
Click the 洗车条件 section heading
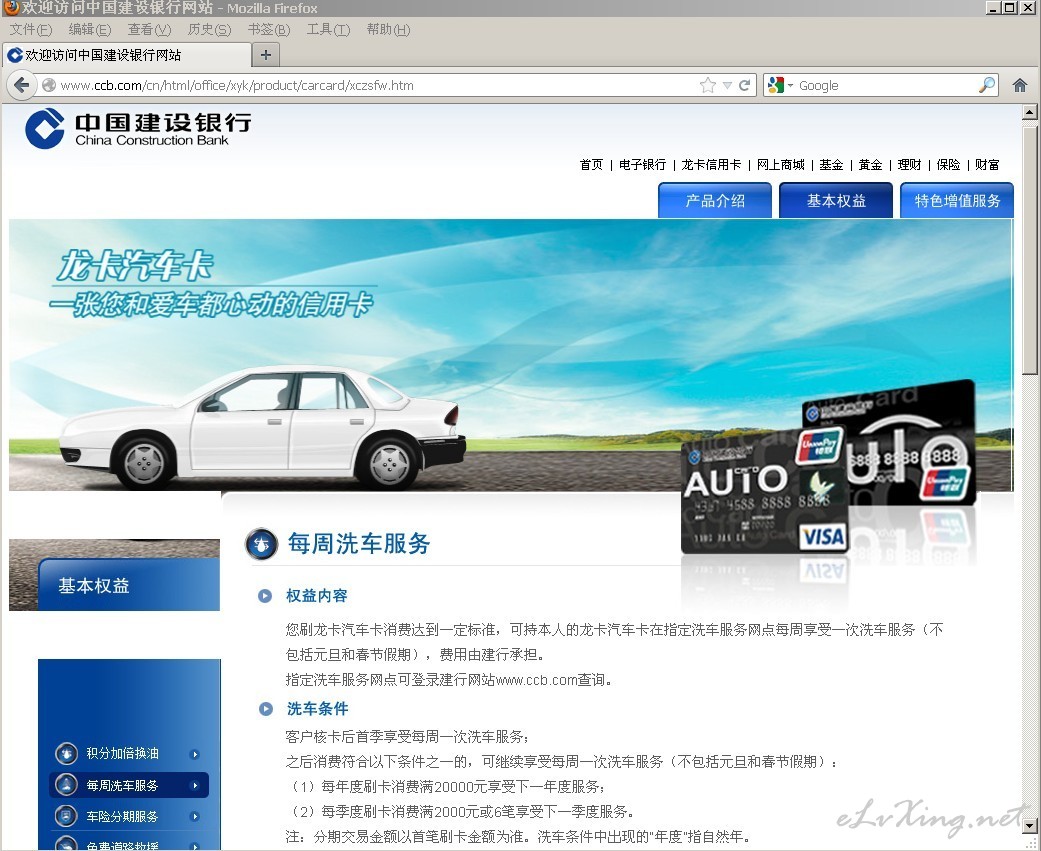(317, 709)
